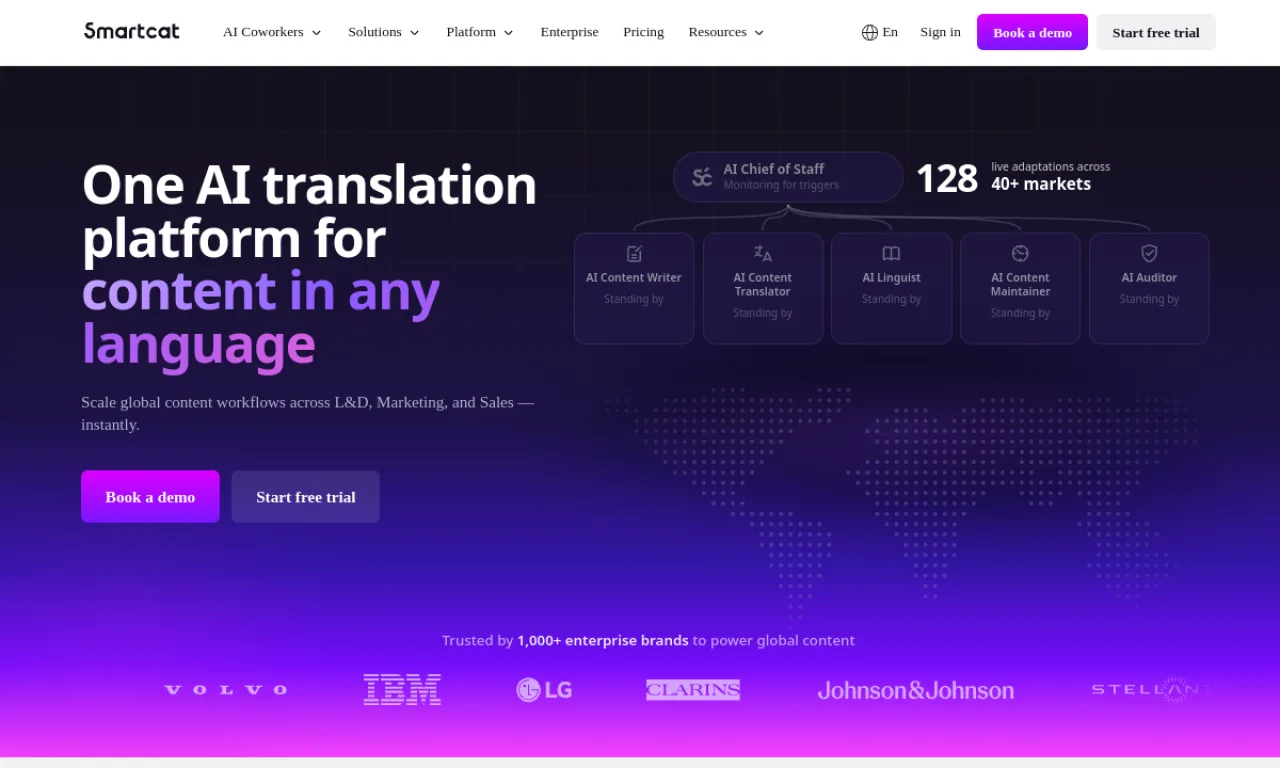Click the AI Content Maintainer card label
1280x768 pixels.
[x=1020, y=285]
